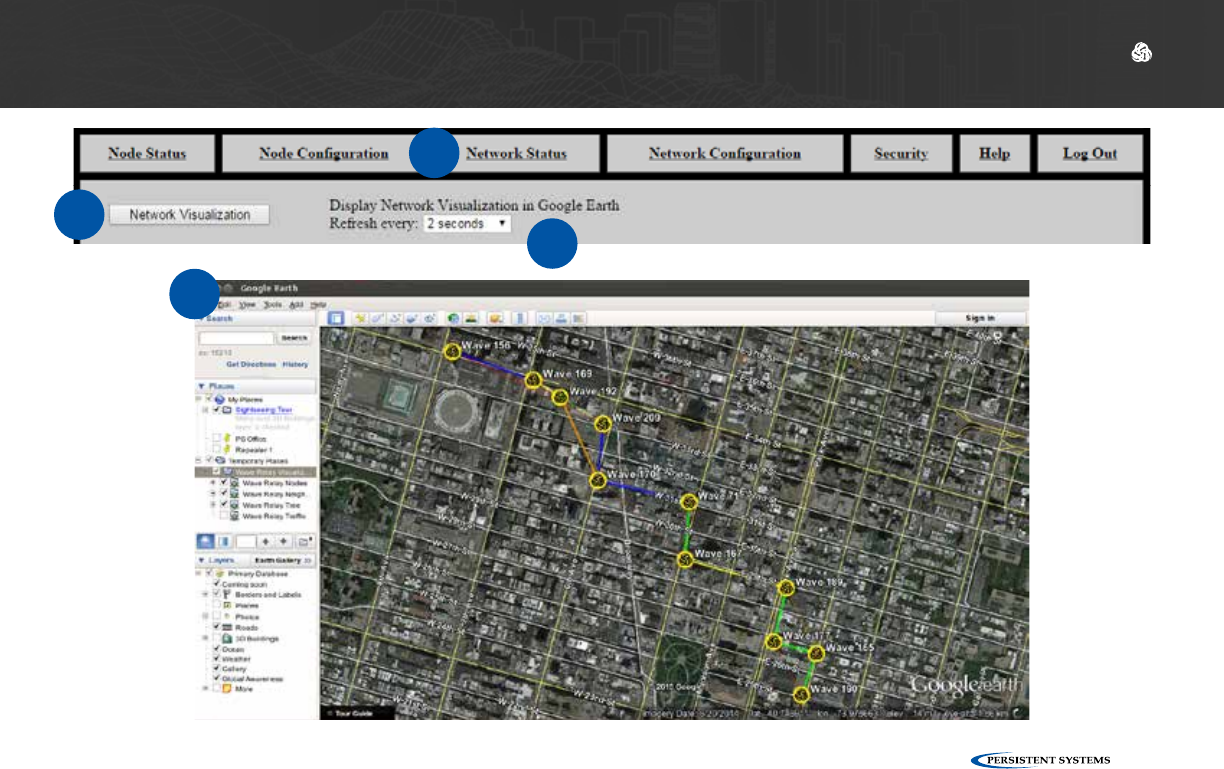The width and height of the screenshot is (1224, 769).
Task: Click the Google Earth search input field
Action: click(237, 338)
